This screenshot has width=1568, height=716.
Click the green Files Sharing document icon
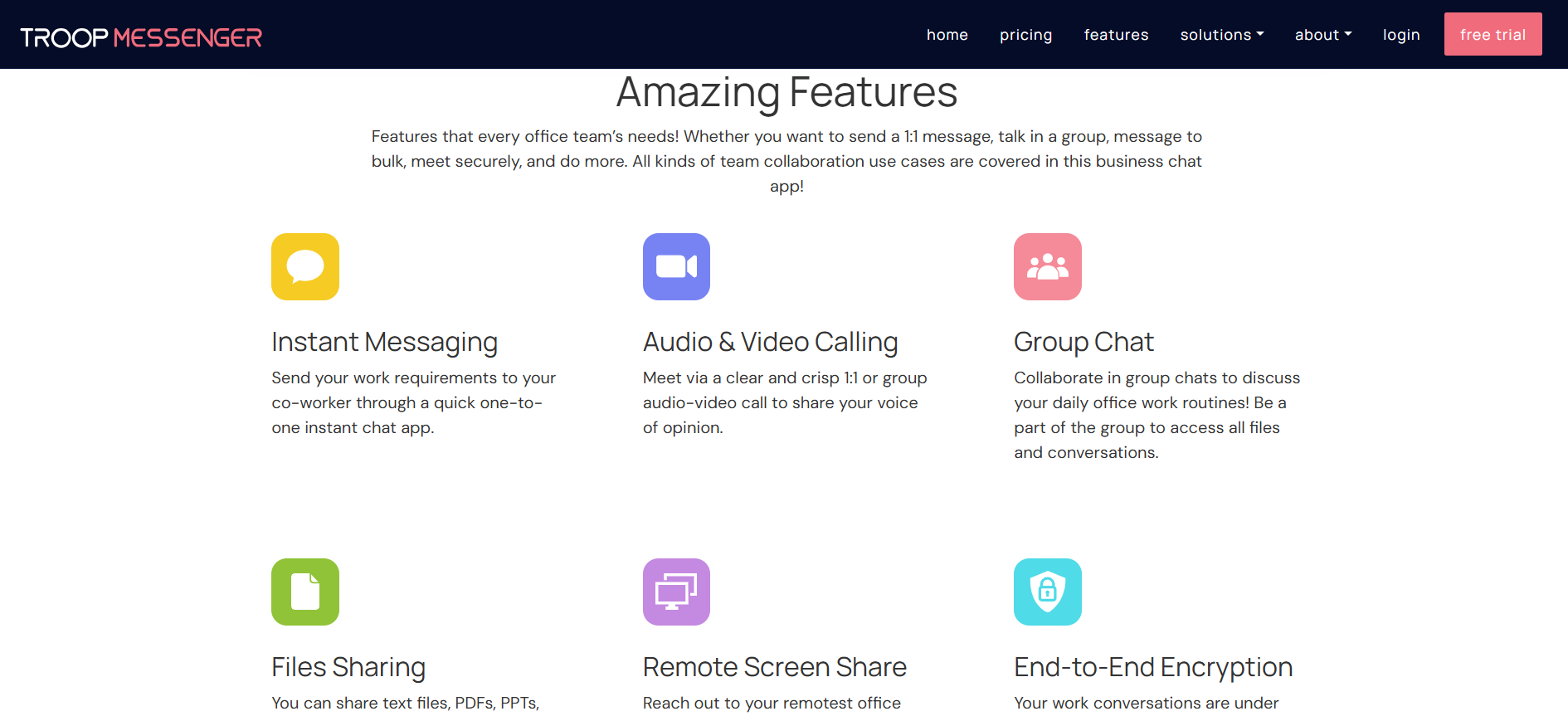(x=304, y=592)
